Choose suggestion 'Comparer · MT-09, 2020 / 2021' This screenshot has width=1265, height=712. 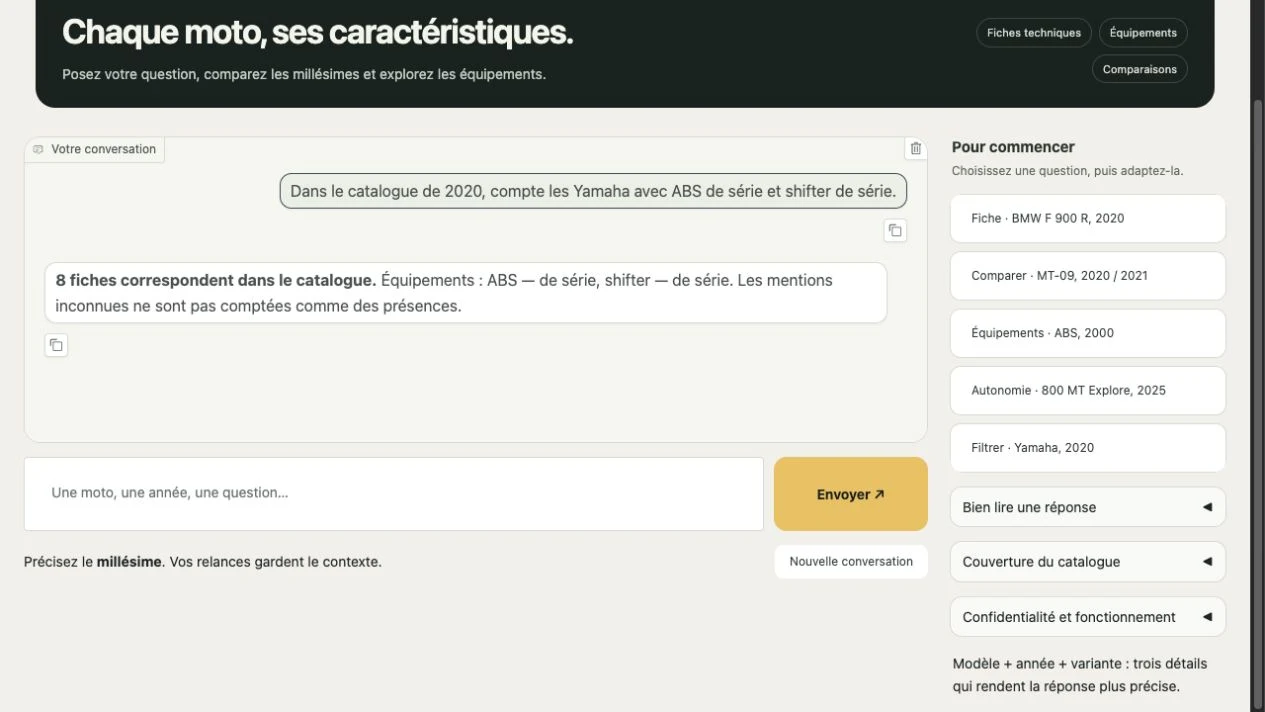pos(1087,276)
